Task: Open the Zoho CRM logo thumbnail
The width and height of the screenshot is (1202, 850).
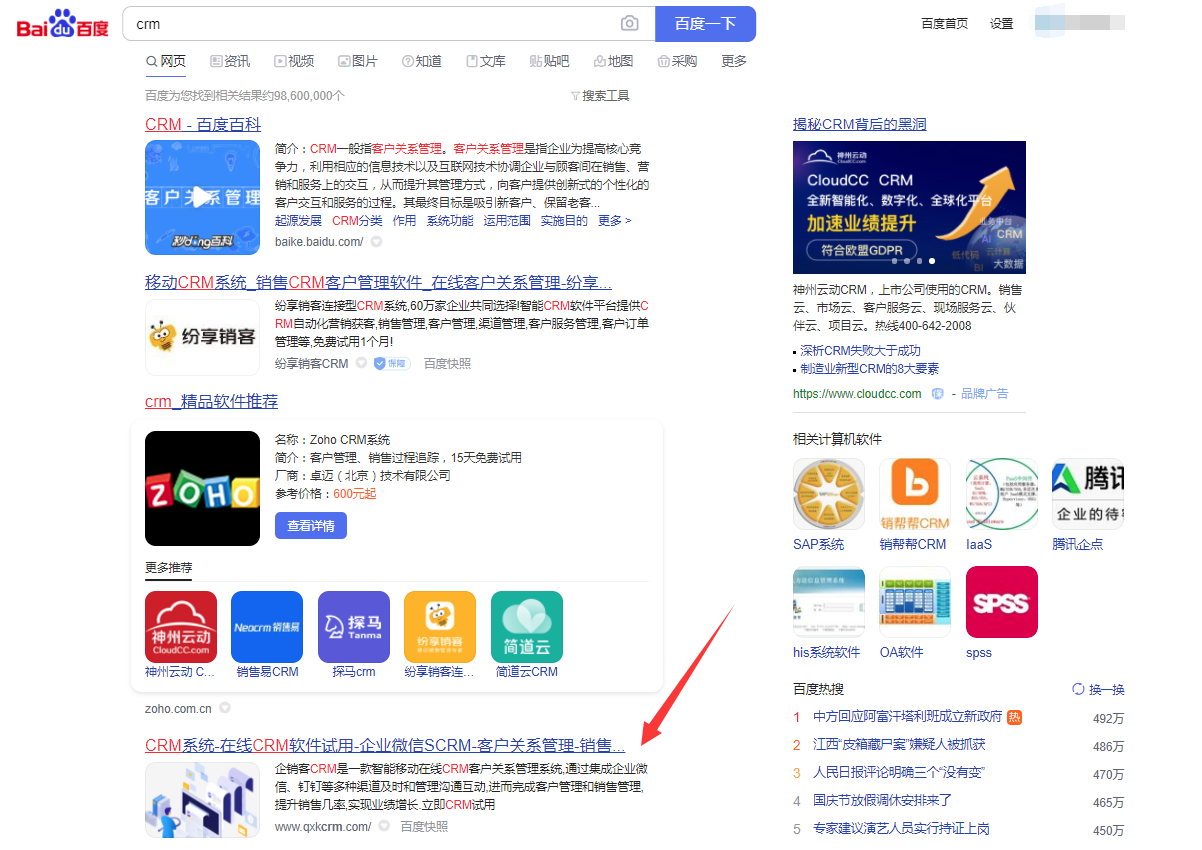Action: tap(202, 488)
